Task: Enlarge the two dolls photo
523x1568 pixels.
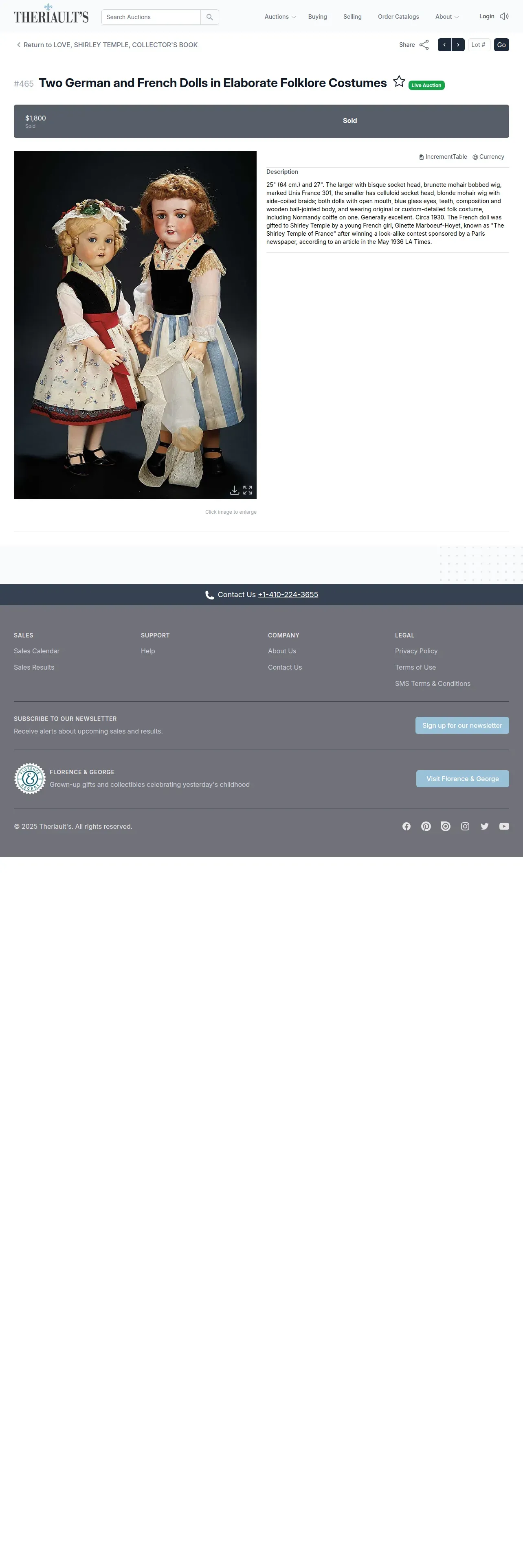Action: click(135, 325)
